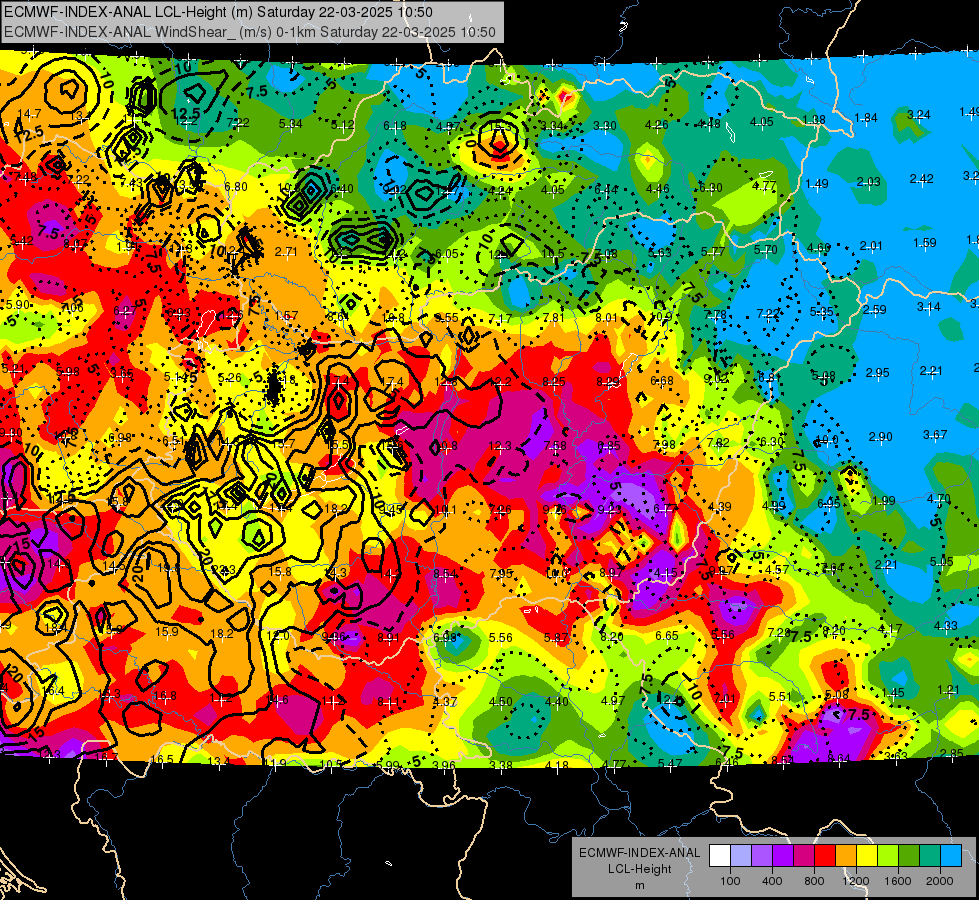This screenshot has width=979, height=900.
Task: Click the map value 4.40
Action: pos(556,701)
